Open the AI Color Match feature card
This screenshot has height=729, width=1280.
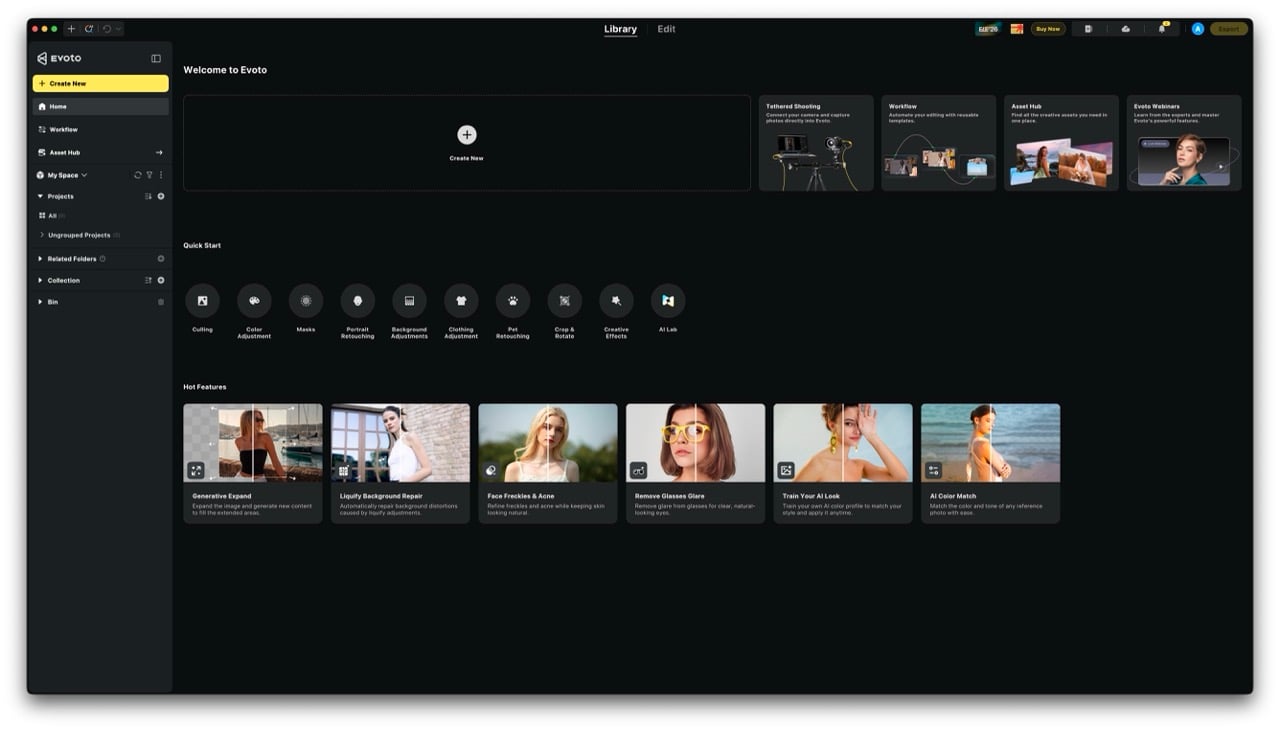point(991,463)
